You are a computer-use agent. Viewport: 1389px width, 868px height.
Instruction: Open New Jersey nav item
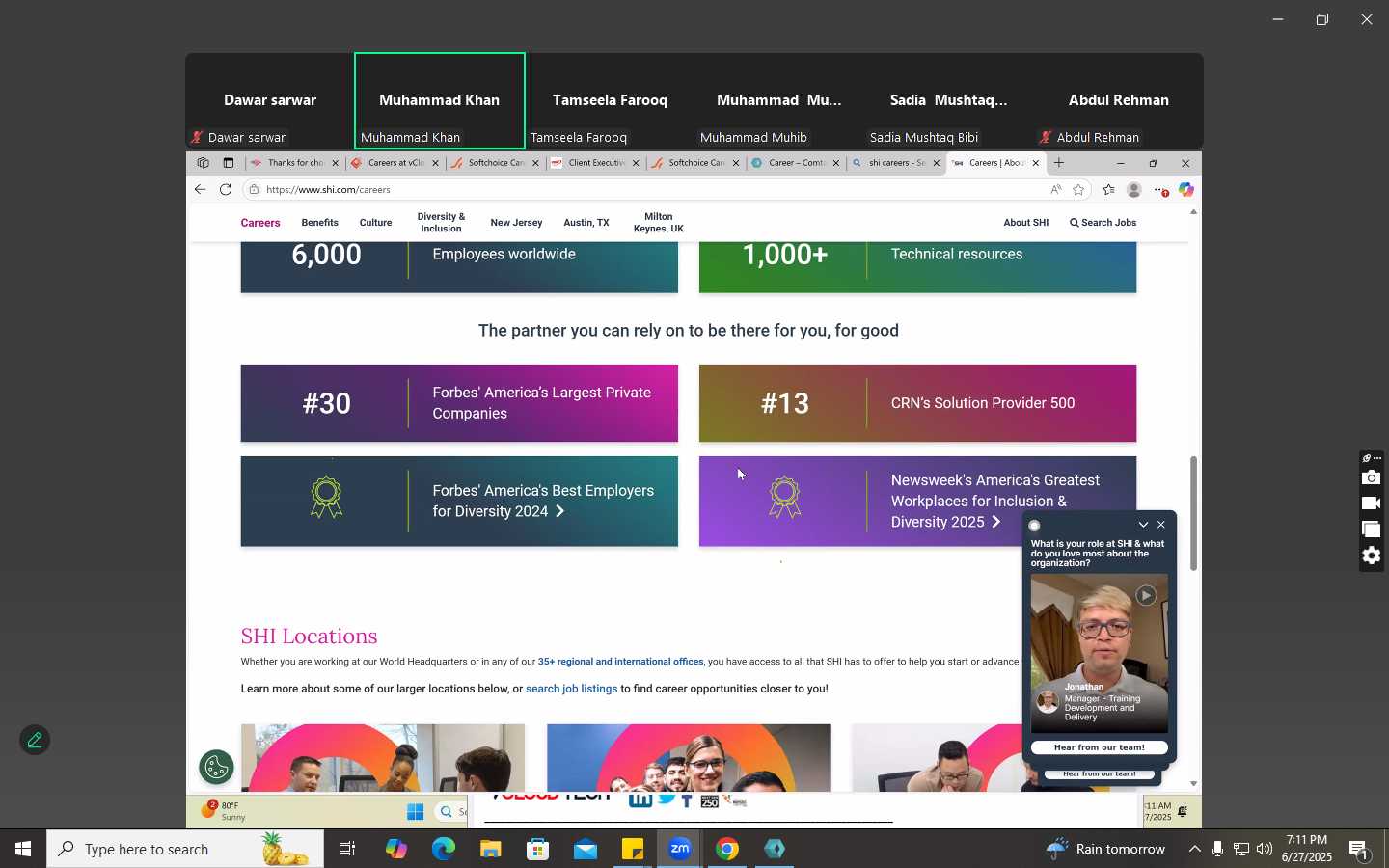click(x=516, y=223)
